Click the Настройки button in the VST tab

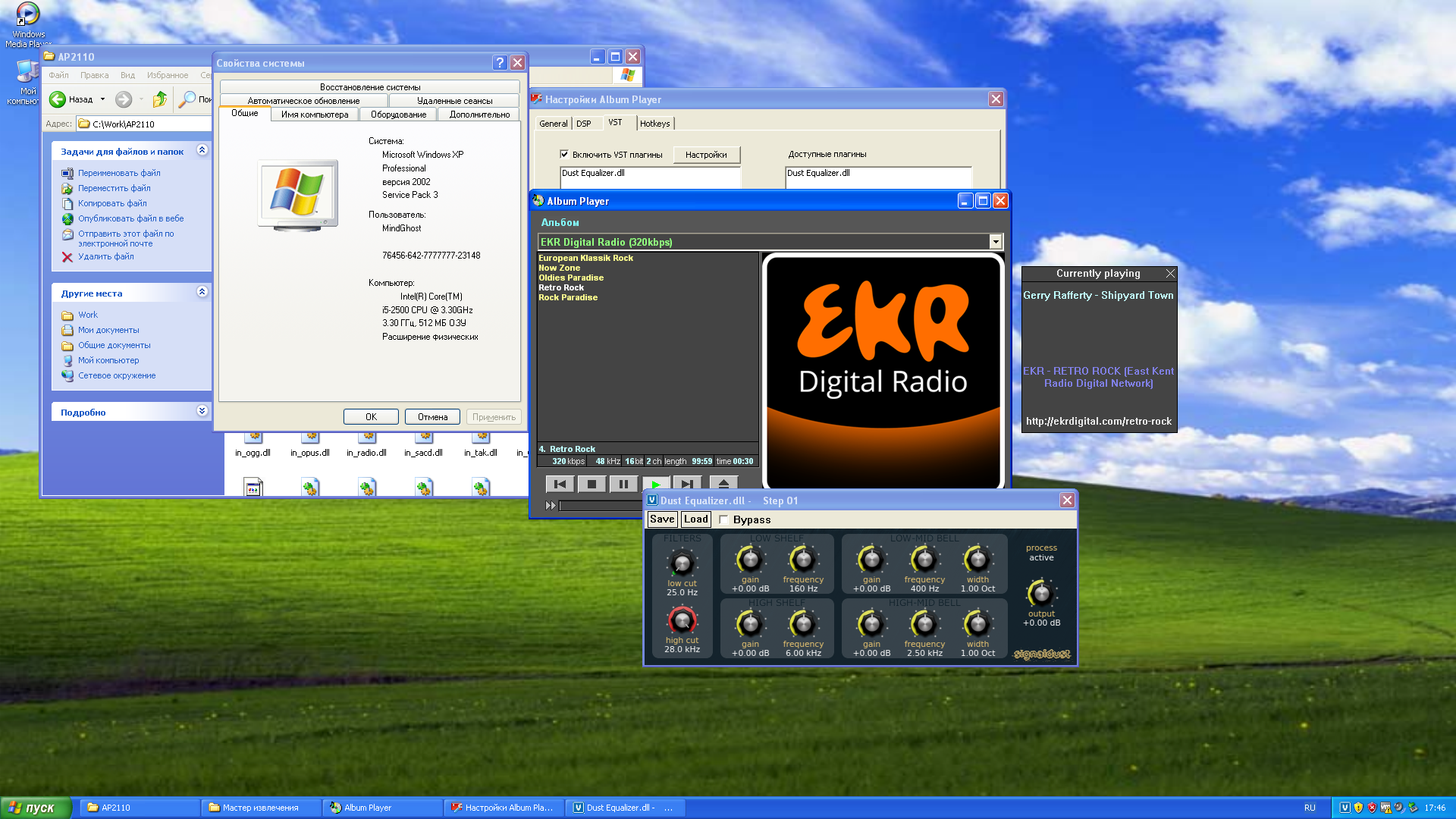[706, 155]
